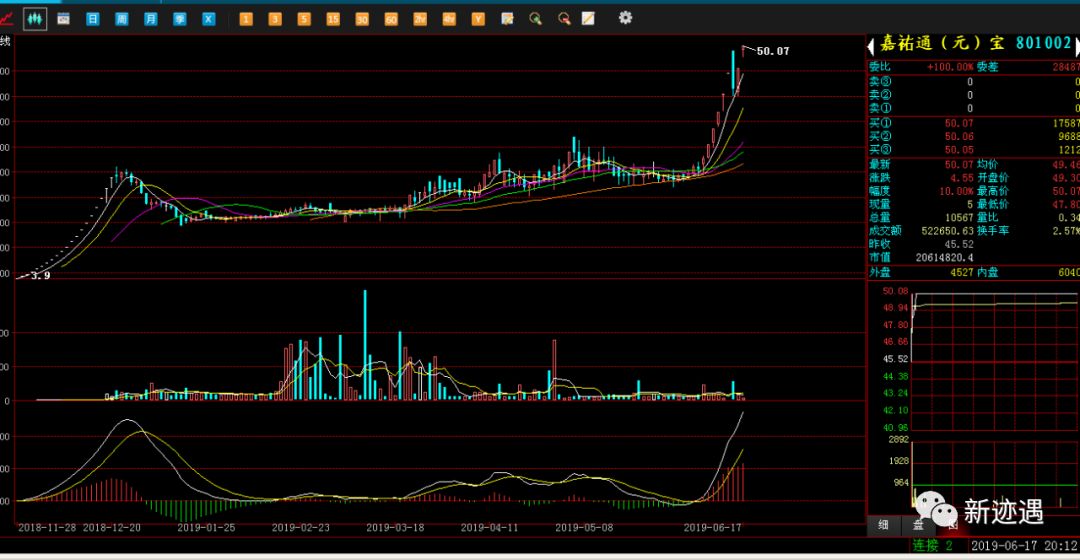Click the 昨收 value 45.52
Screen dimensions: 1080x560
coord(959,244)
